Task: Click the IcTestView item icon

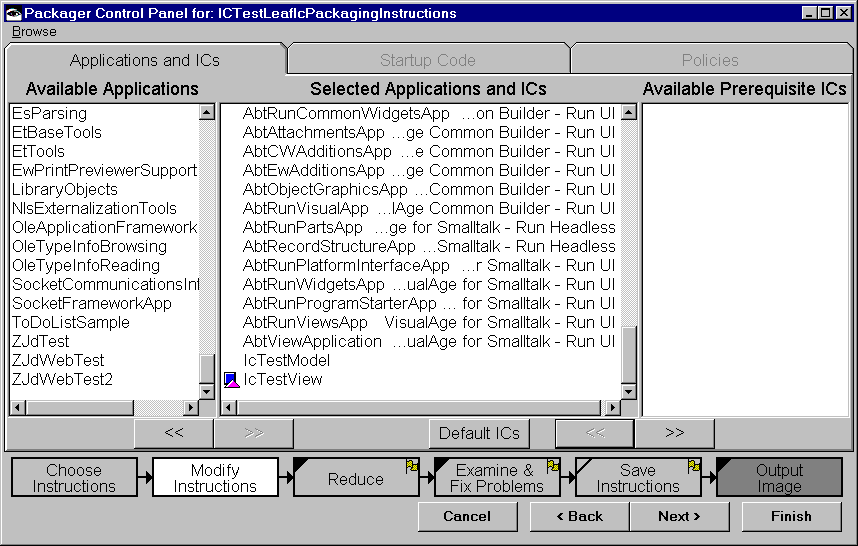Action: pos(232,380)
